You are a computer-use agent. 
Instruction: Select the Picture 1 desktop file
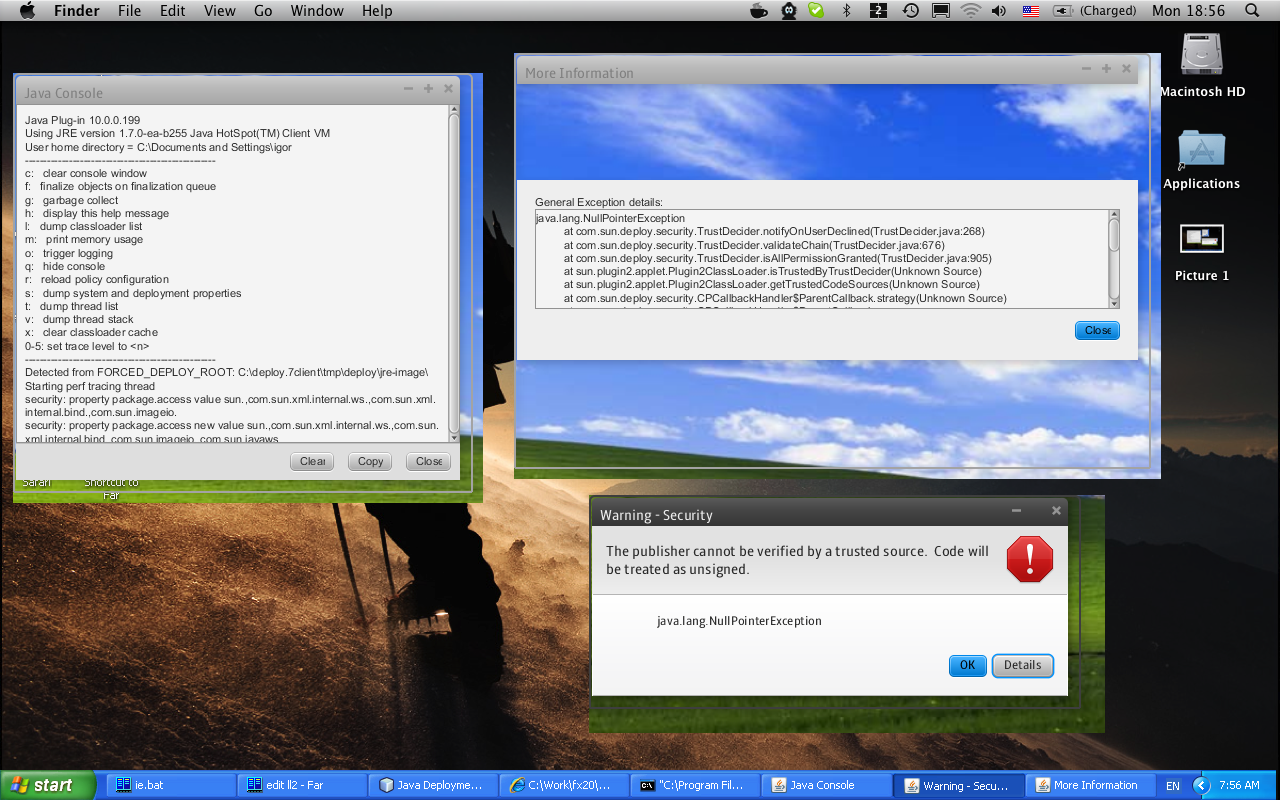1201,240
